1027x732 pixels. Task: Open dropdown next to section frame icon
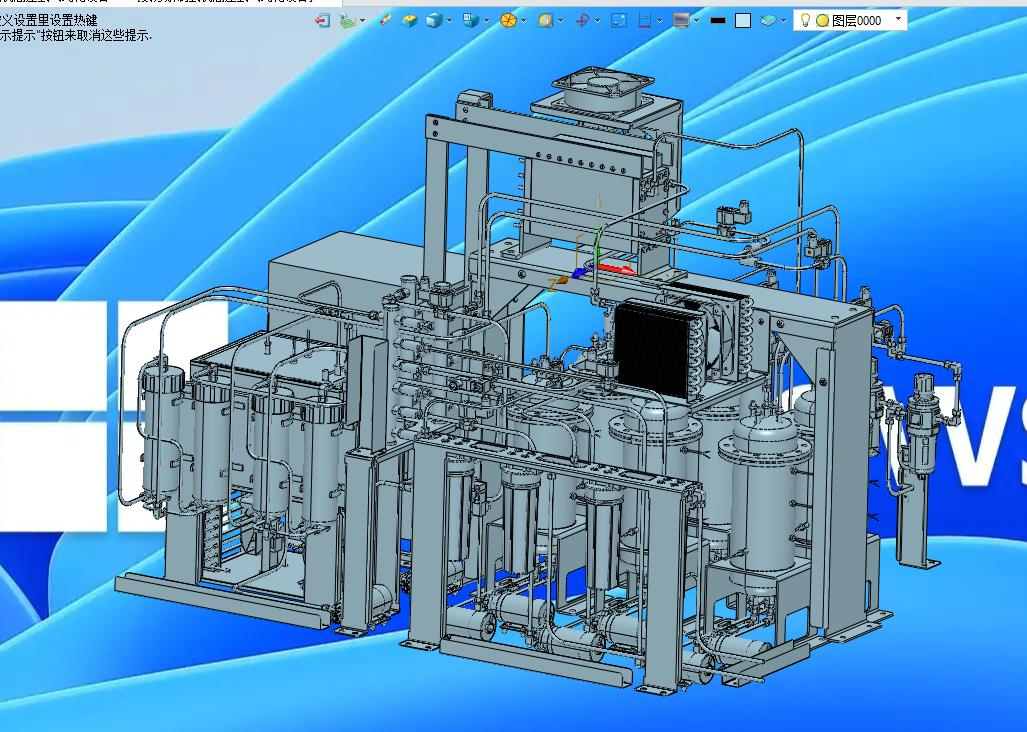pos(660,21)
